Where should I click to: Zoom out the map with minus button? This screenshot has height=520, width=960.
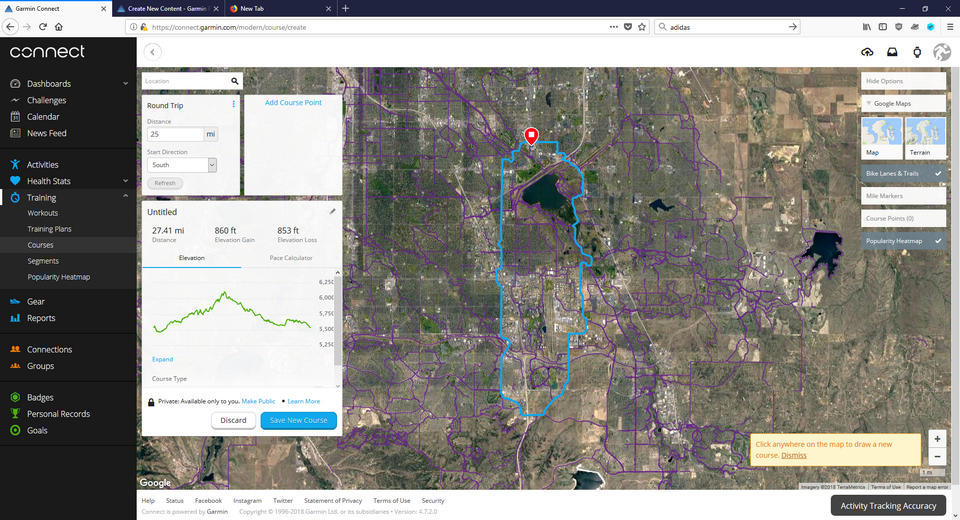[x=936, y=456]
